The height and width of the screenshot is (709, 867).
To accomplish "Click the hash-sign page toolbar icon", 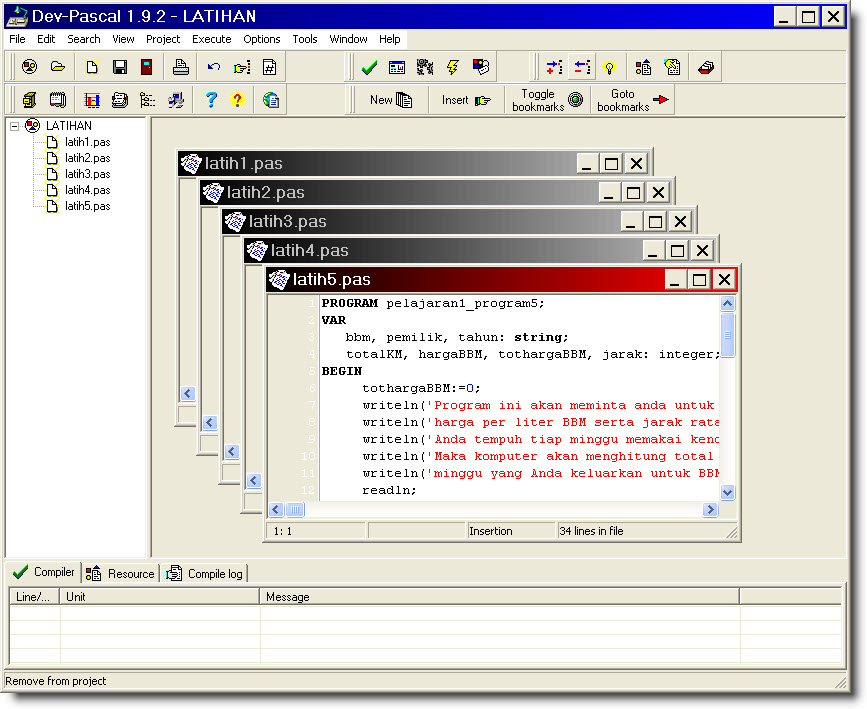I will pyautogui.click(x=269, y=67).
